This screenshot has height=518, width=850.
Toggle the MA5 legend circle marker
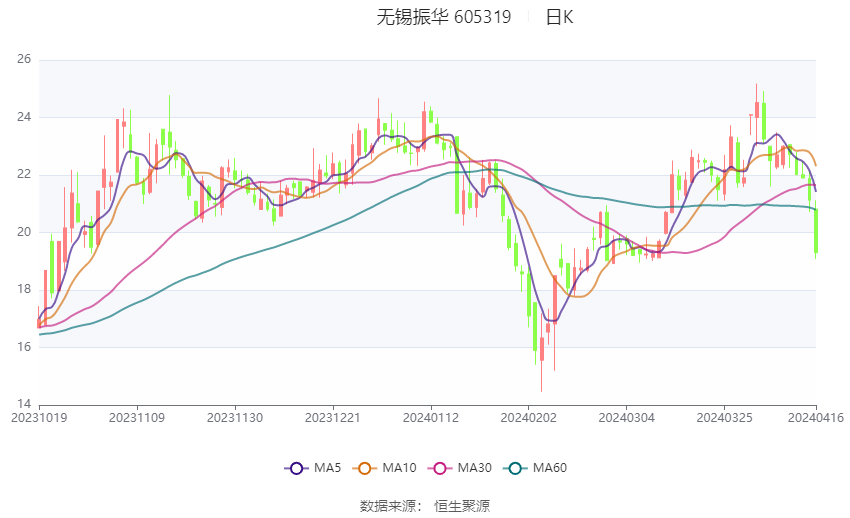pyautogui.click(x=295, y=467)
